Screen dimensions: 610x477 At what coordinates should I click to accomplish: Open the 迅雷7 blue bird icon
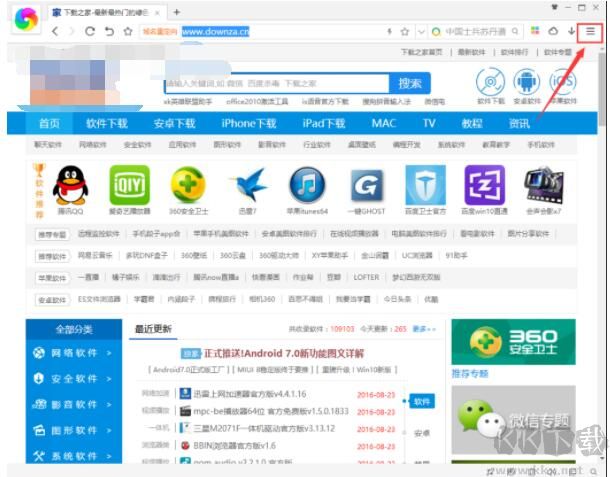pos(249,185)
